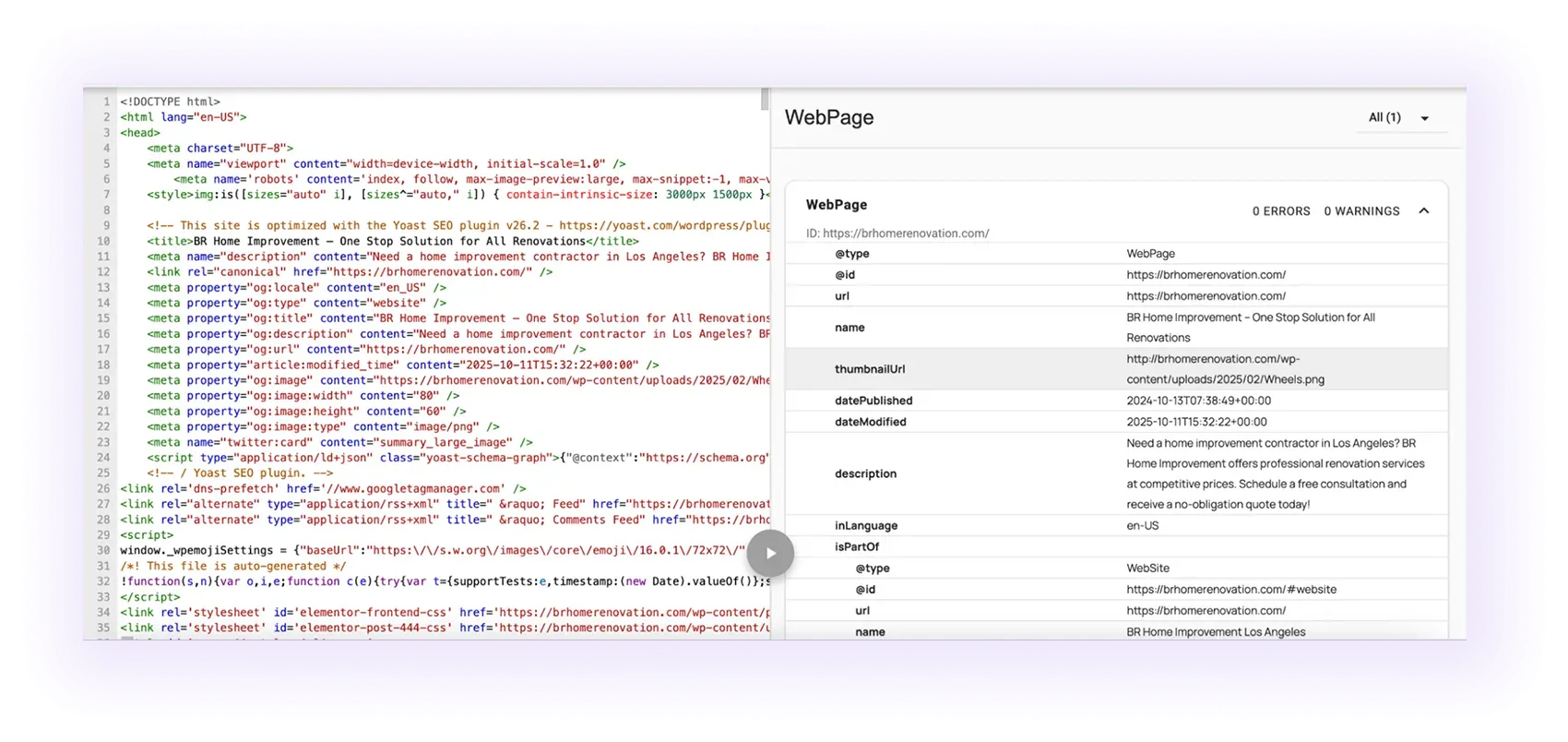
Task: Click the viewport meta code line
Action: (386, 164)
